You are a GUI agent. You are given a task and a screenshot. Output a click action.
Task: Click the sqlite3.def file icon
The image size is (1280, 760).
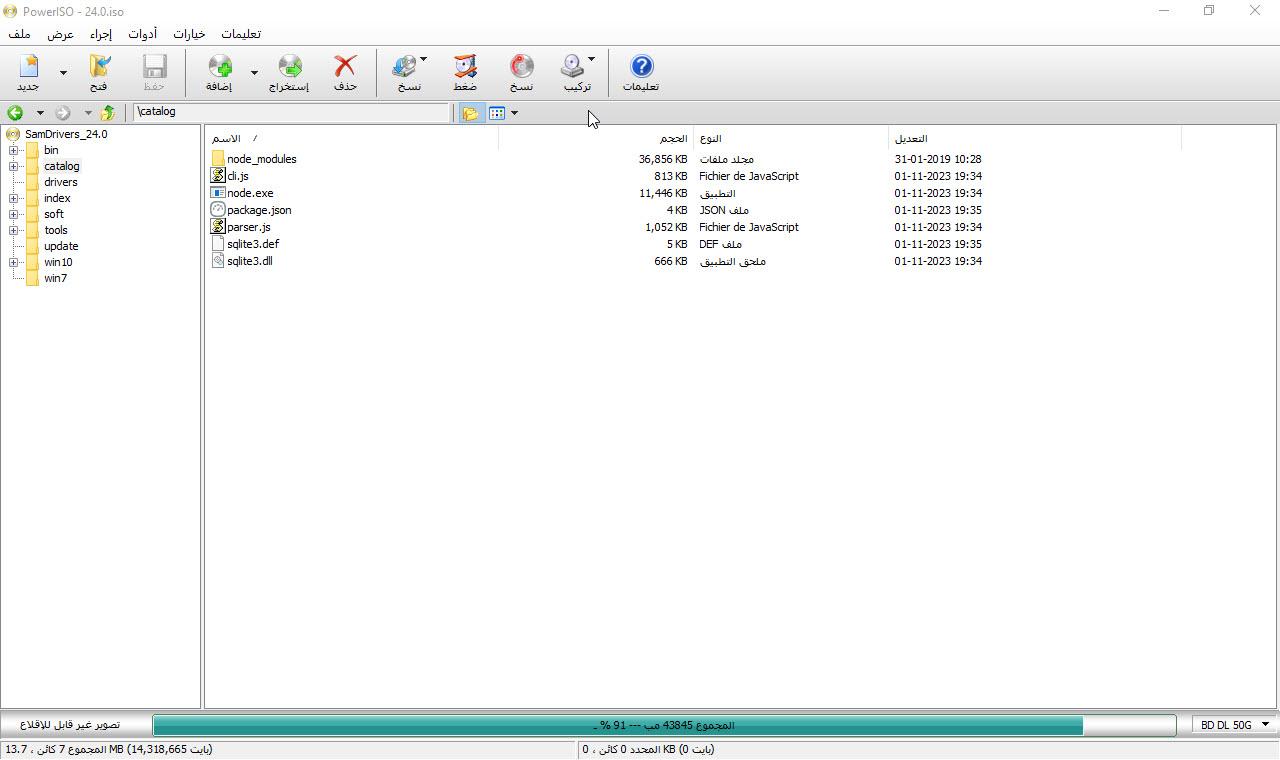(x=218, y=244)
